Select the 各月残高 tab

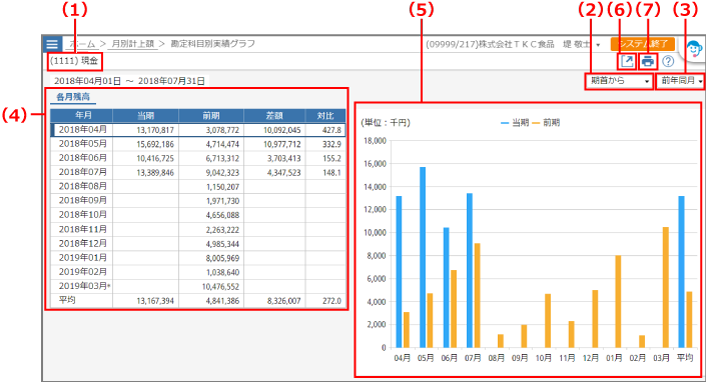[x=73, y=97]
